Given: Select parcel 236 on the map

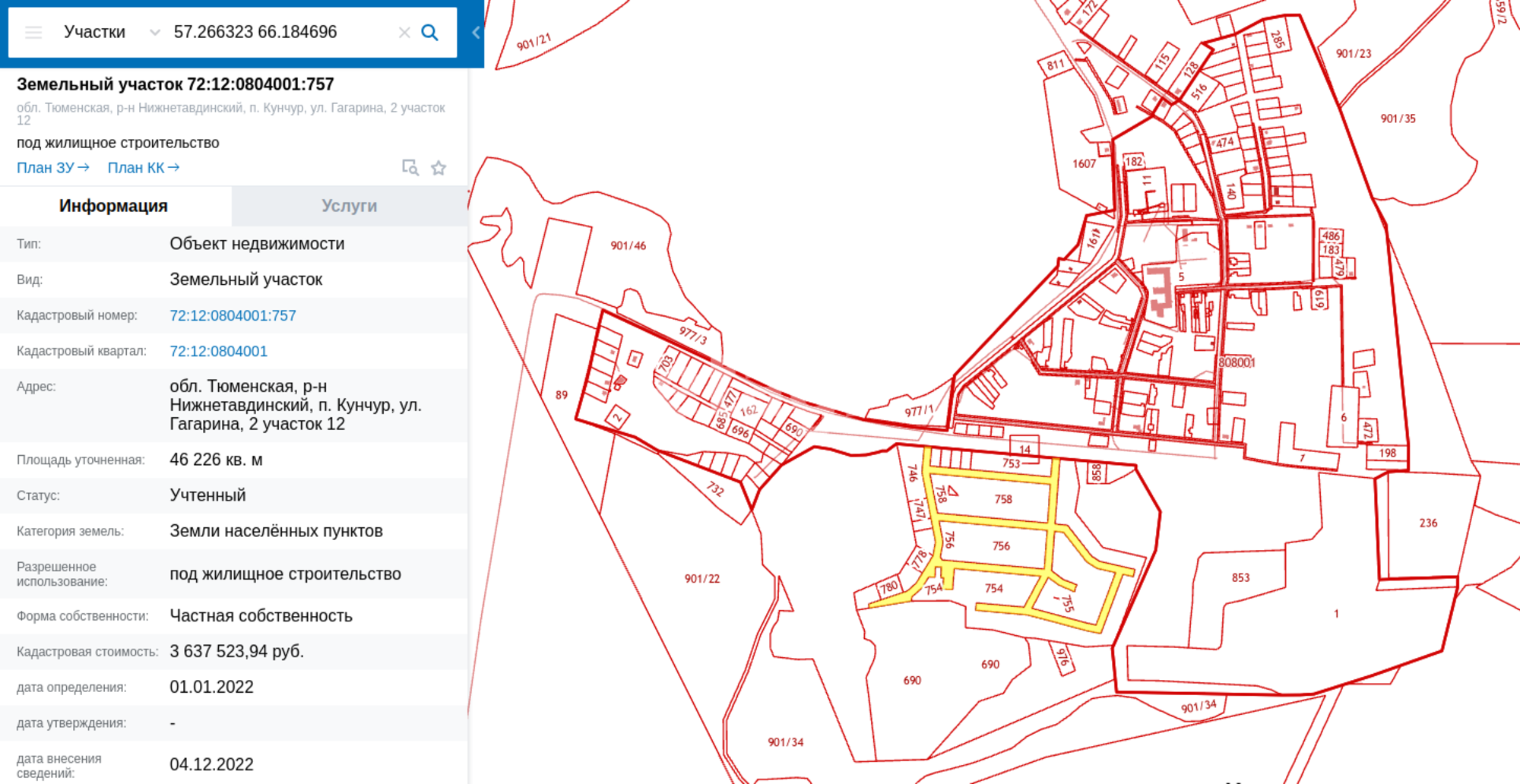Looking at the screenshot, I should click(1428, 523).
